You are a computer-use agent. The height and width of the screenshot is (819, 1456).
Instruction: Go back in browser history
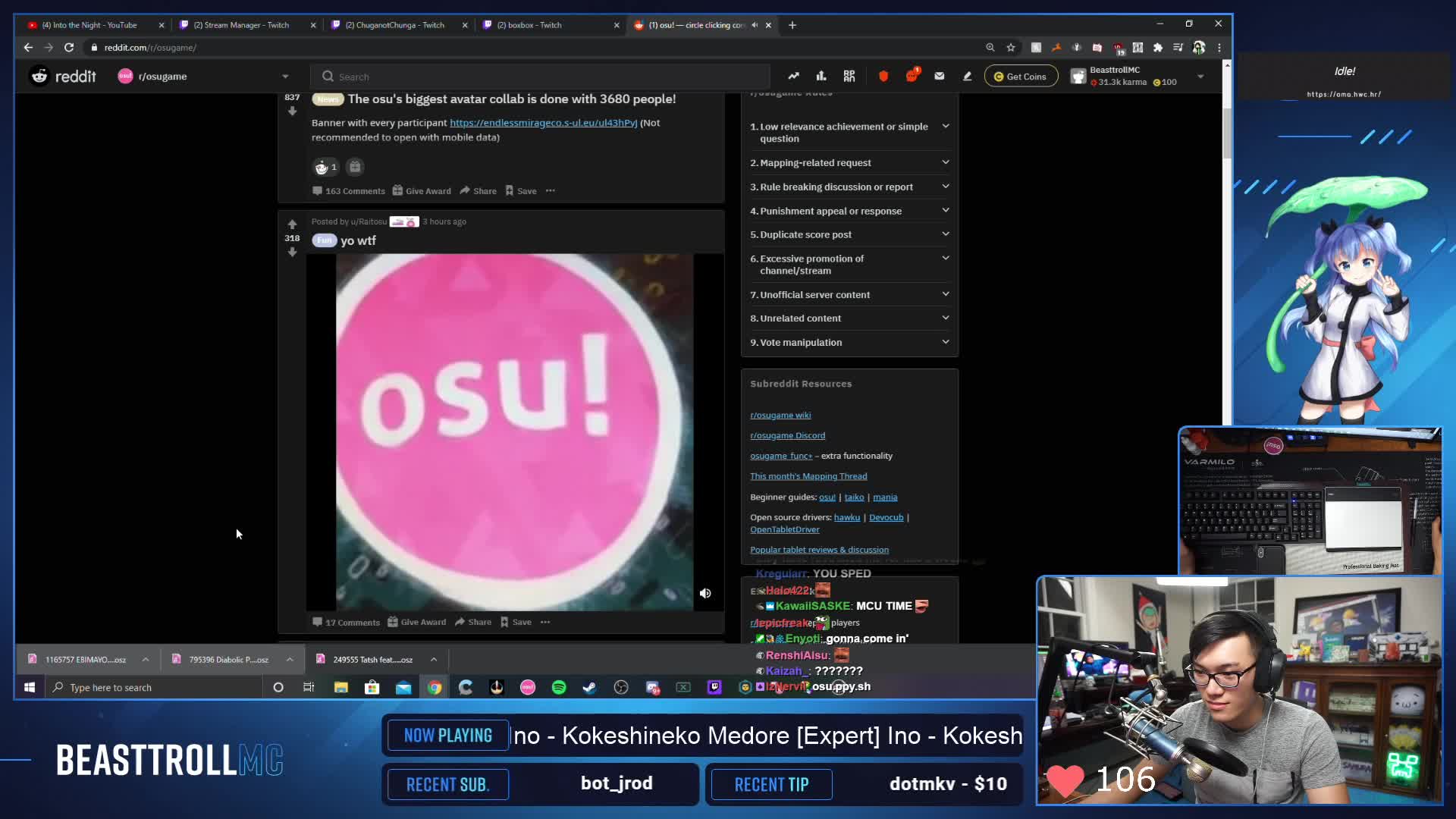[28, 47]
